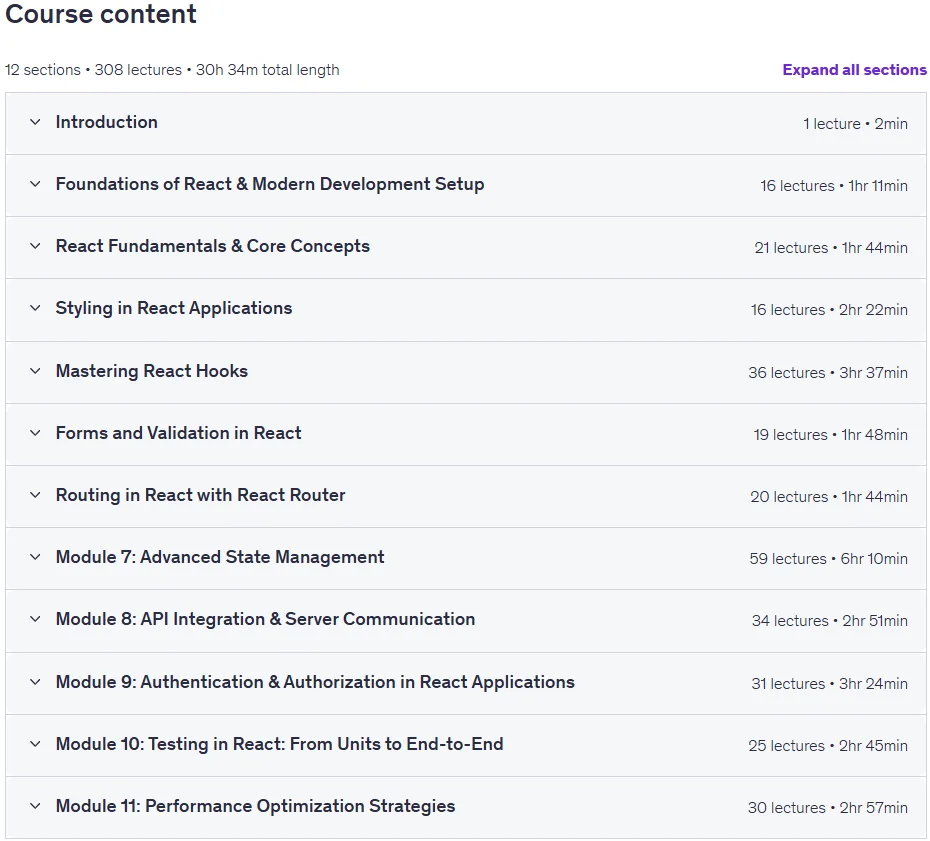
Task: Click chevron beside React Fundamentals & Core Concepts
Action: click(x=36, y=246)
